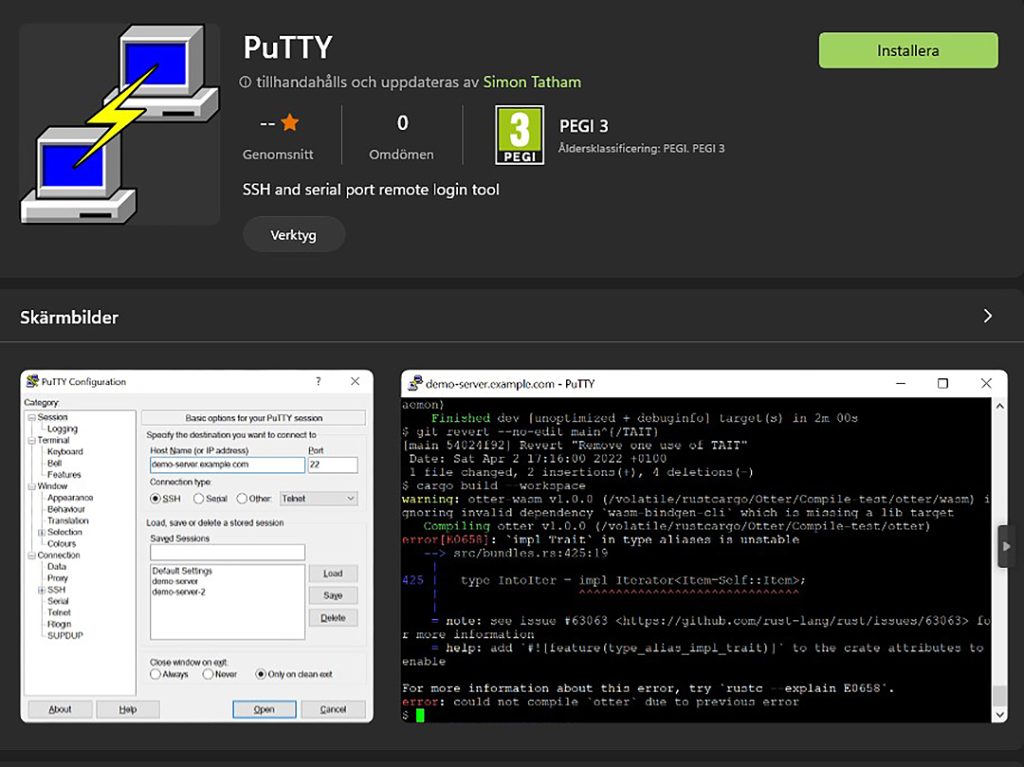Screen dimensions: 1024x767
Task: Click the Host Name input field
Action: coord(227,465)
